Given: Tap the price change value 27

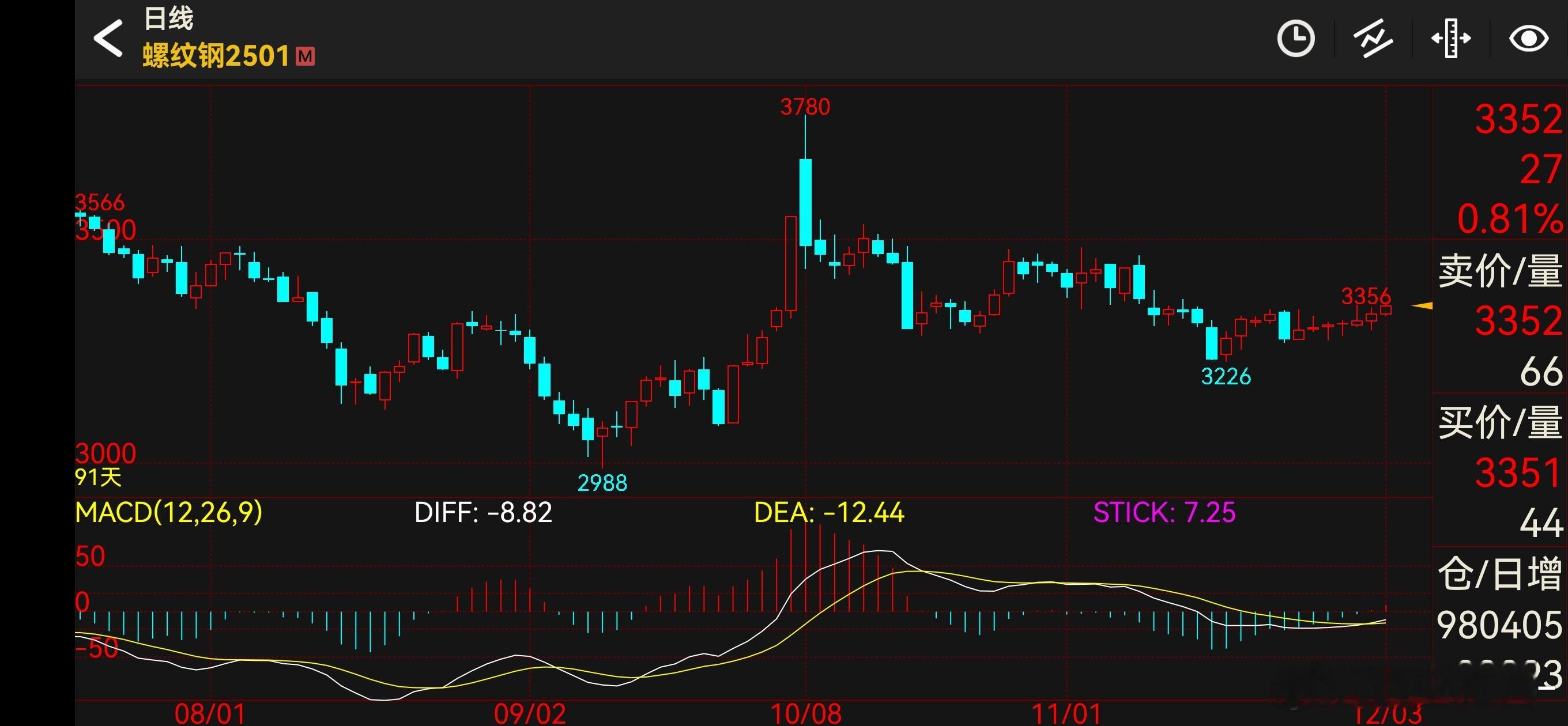Looking at the screenshot, I should pos(1540,169).
